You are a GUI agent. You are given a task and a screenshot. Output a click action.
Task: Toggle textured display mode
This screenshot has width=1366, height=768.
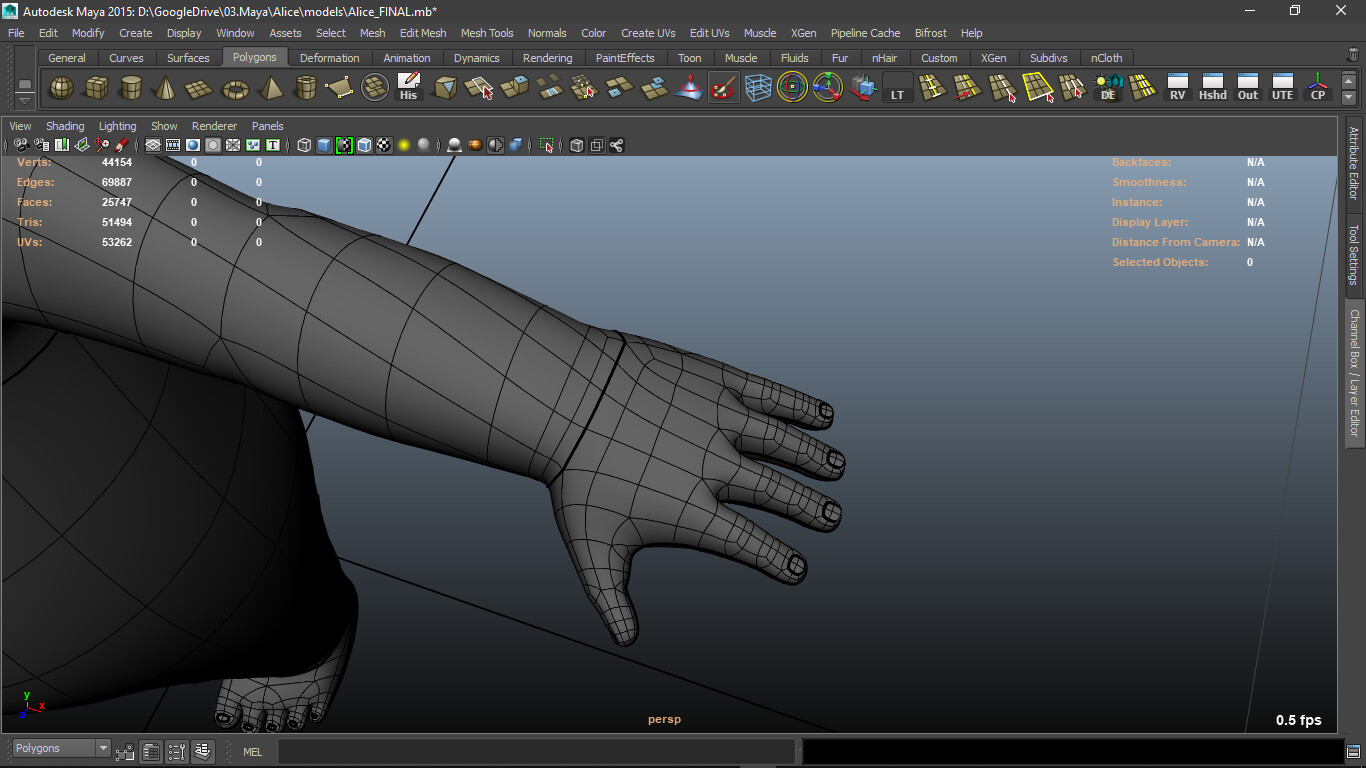(x=384, y=145)
